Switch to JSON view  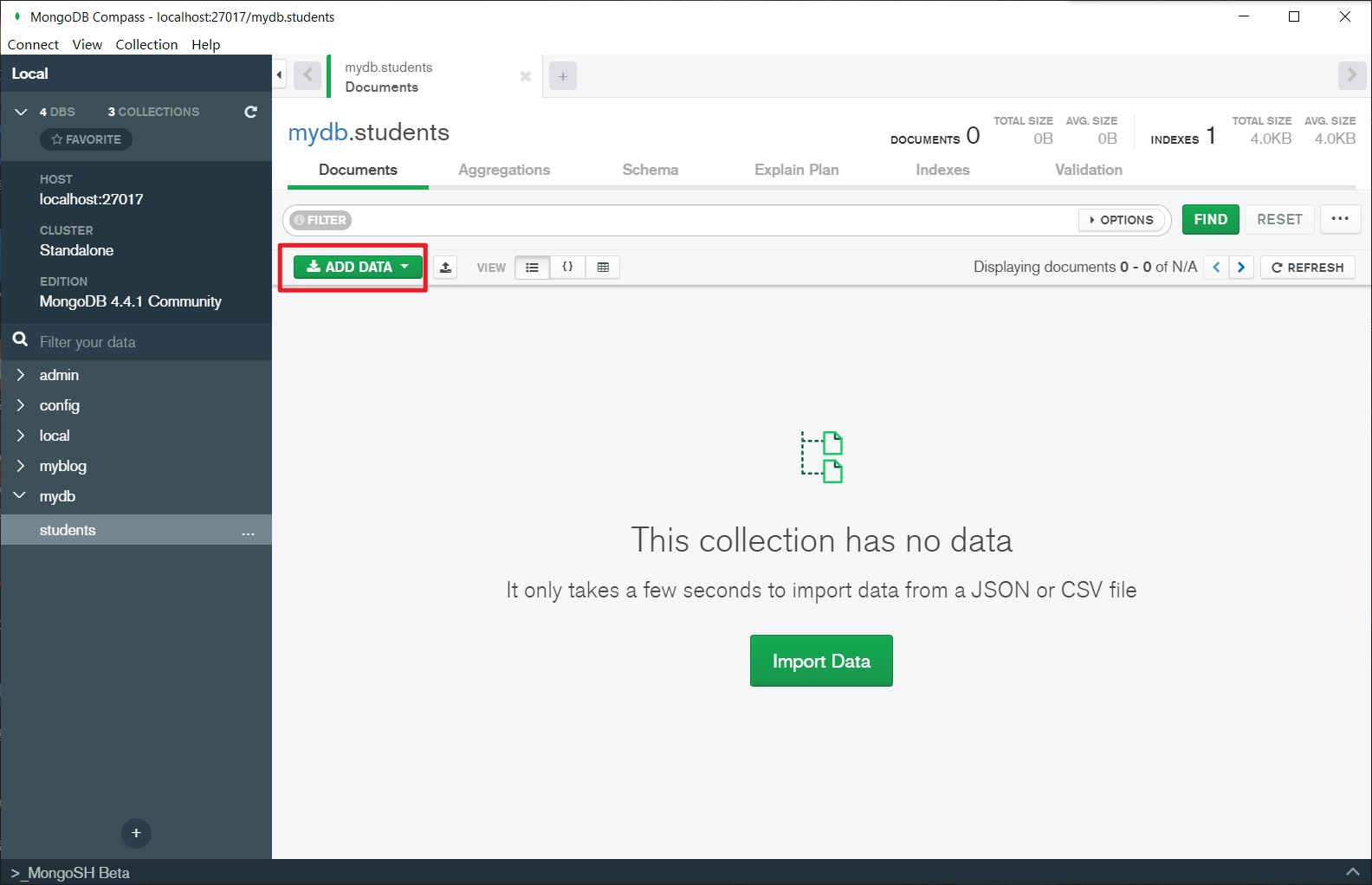(x=567, y=268)
